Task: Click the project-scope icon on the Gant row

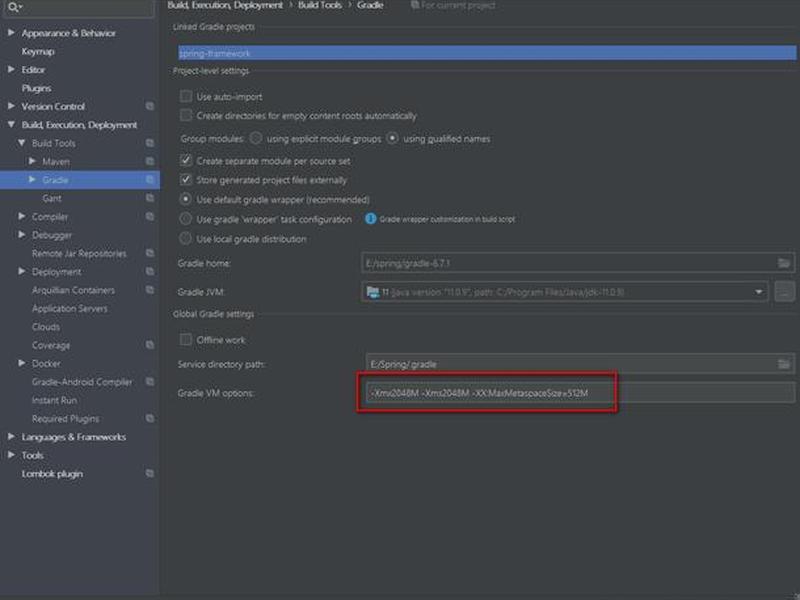Action: [149, 198]
